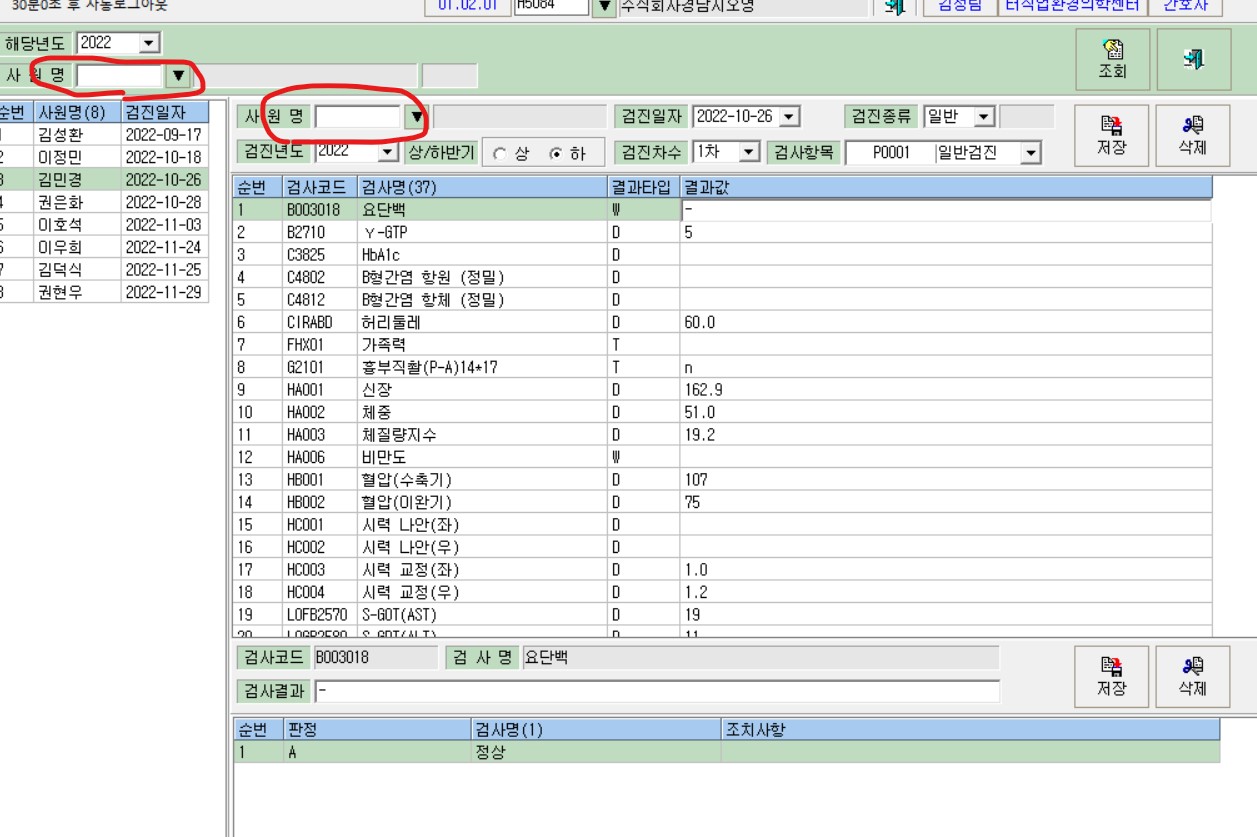Image resolution: width=1257 pixels, height=837 pixels.
Task: Select the 상 half-year radio button
Action: pos(500,155)
